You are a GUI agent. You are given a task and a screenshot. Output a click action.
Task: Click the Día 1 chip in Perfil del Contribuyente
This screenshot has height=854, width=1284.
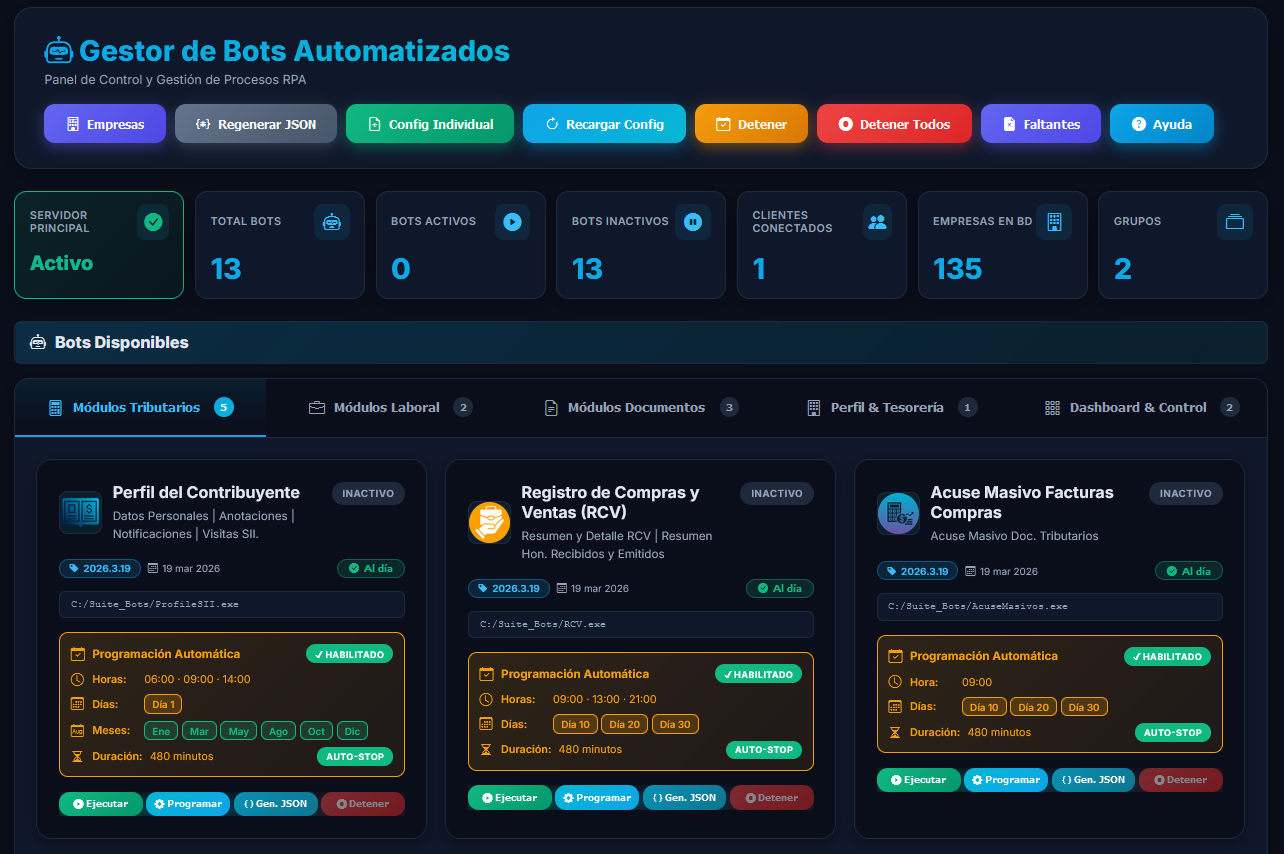[x=163, y=705]
